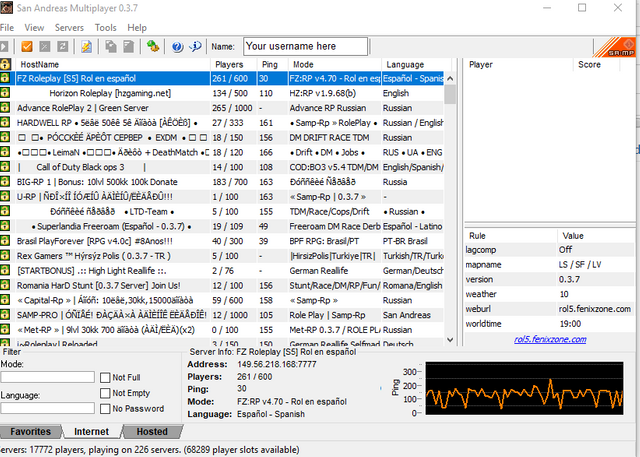Click lock icon beside Romania HarD Stunt row

pos(5,285)
